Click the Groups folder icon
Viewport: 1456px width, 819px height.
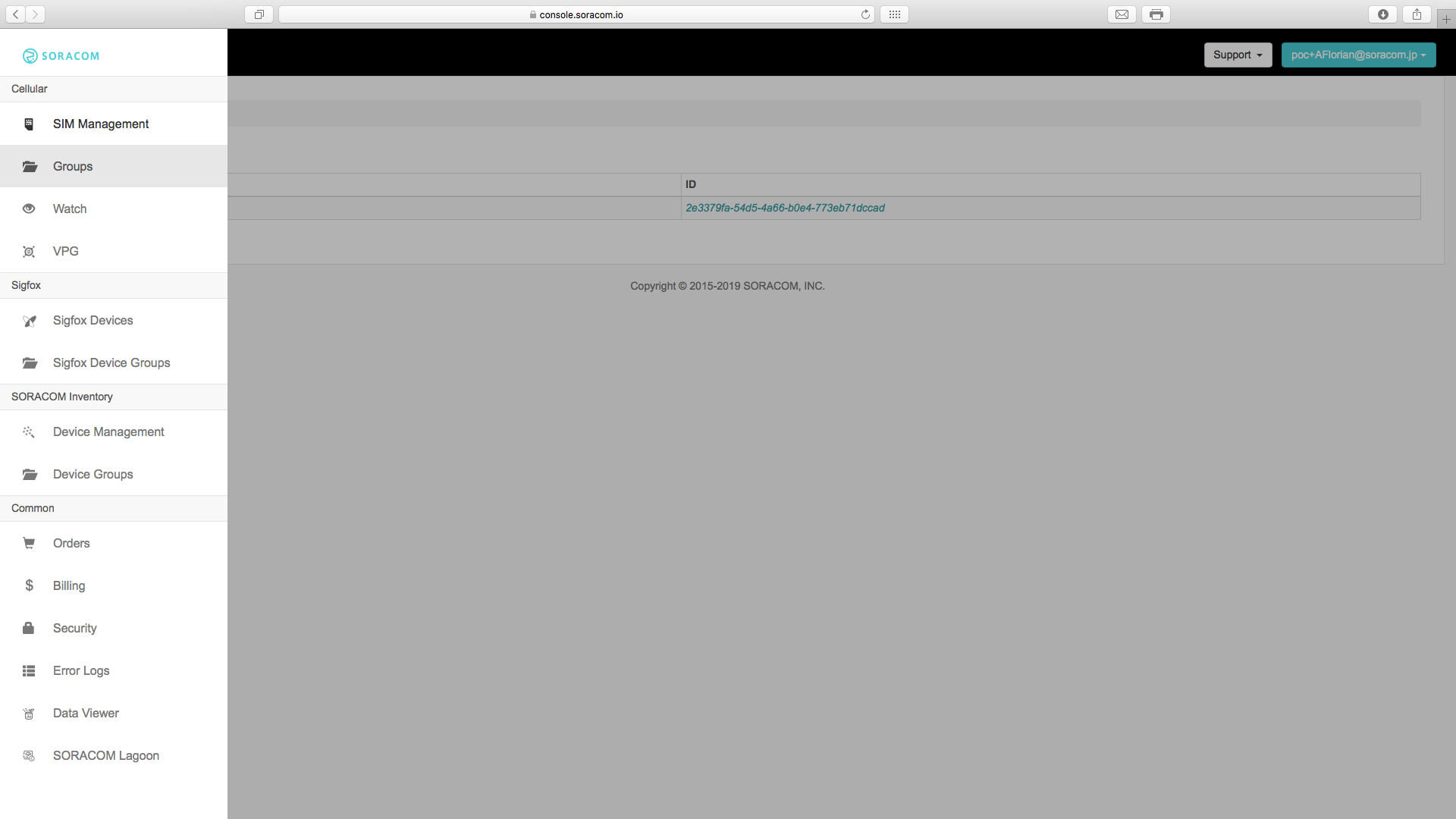point(30,166)
